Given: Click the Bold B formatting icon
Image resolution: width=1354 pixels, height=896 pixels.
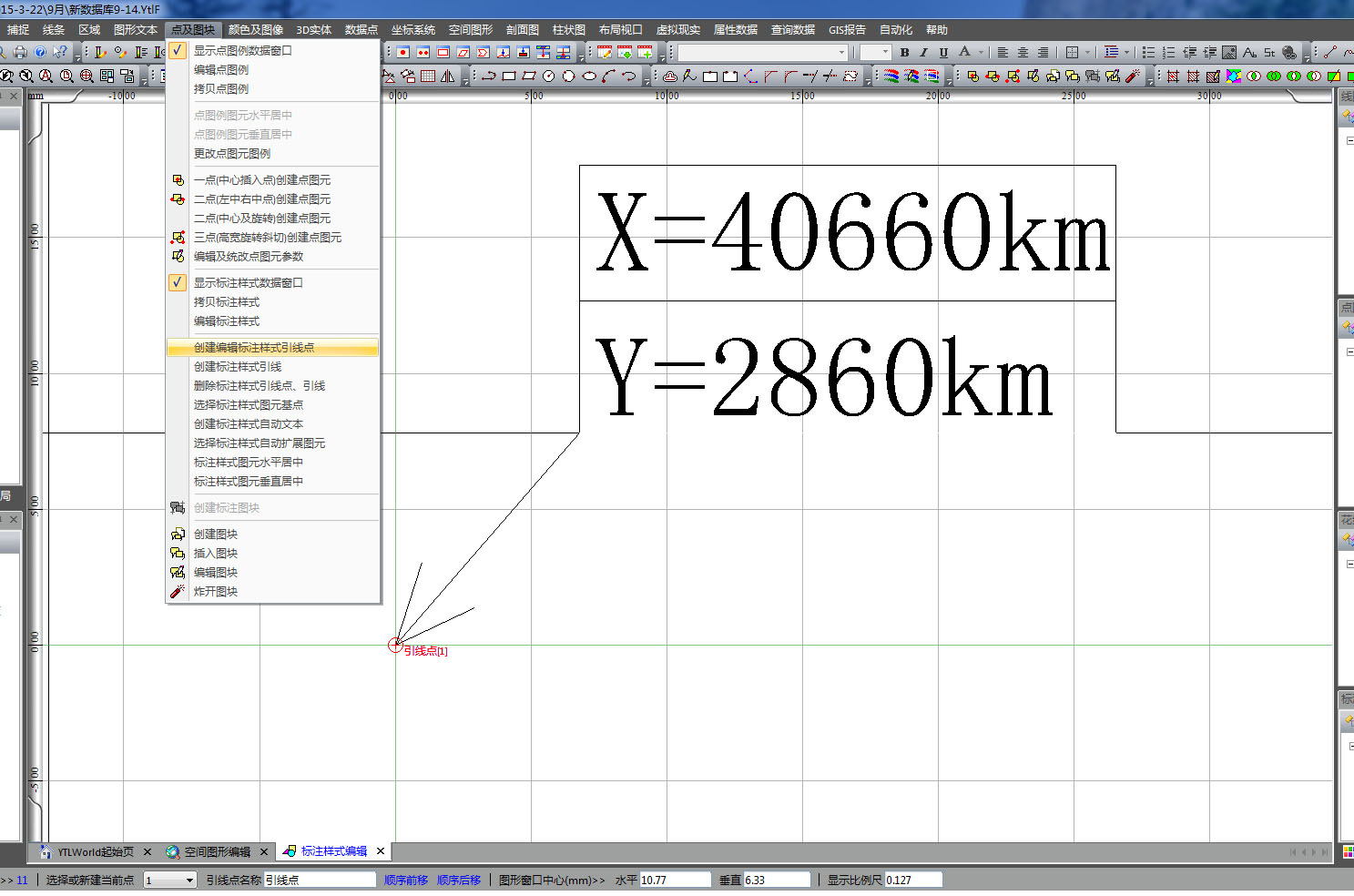Looking at the screenshot, I should tap(904, 53).
